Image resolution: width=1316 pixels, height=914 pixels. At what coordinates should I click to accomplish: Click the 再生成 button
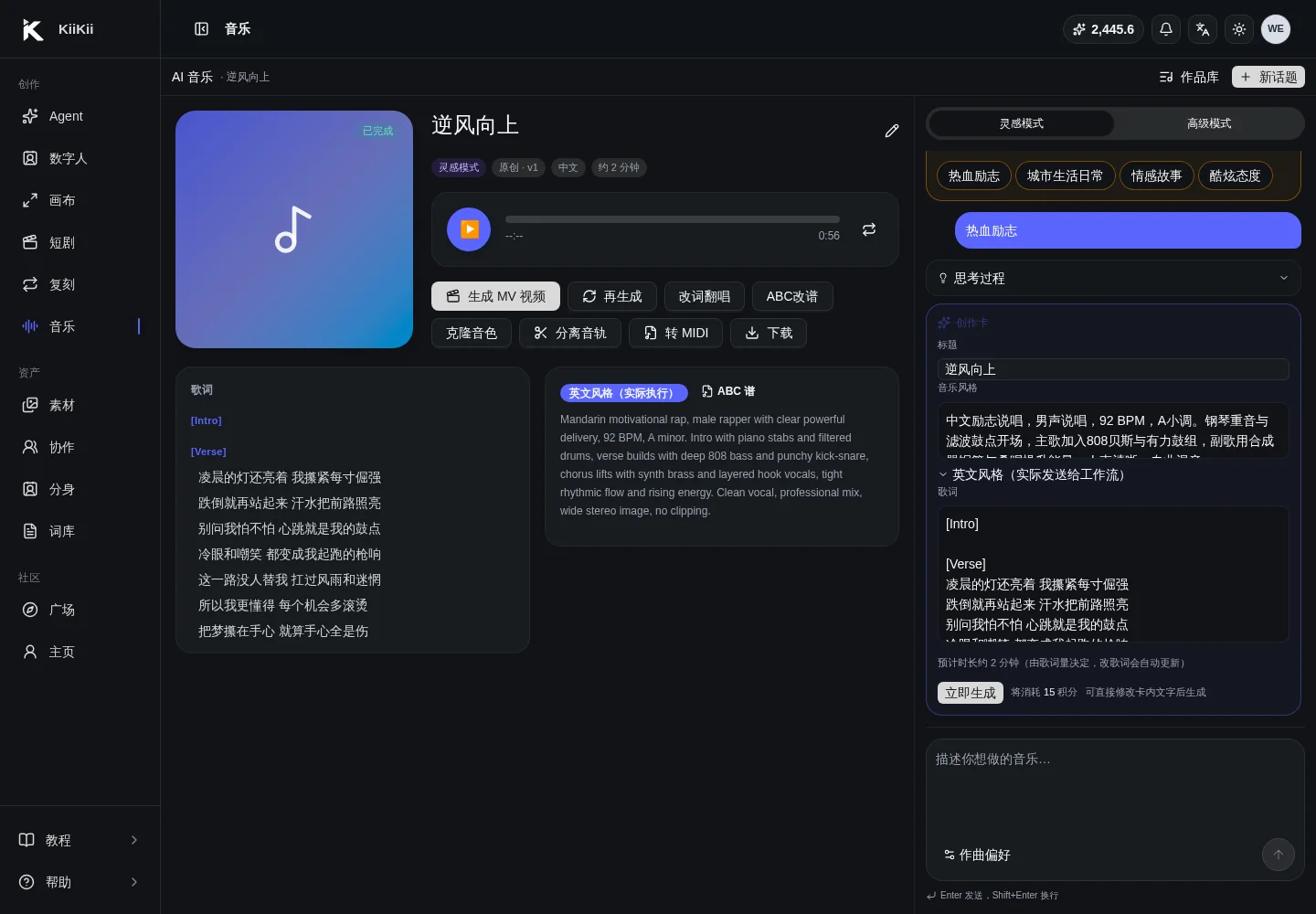(x=612, y=296)
